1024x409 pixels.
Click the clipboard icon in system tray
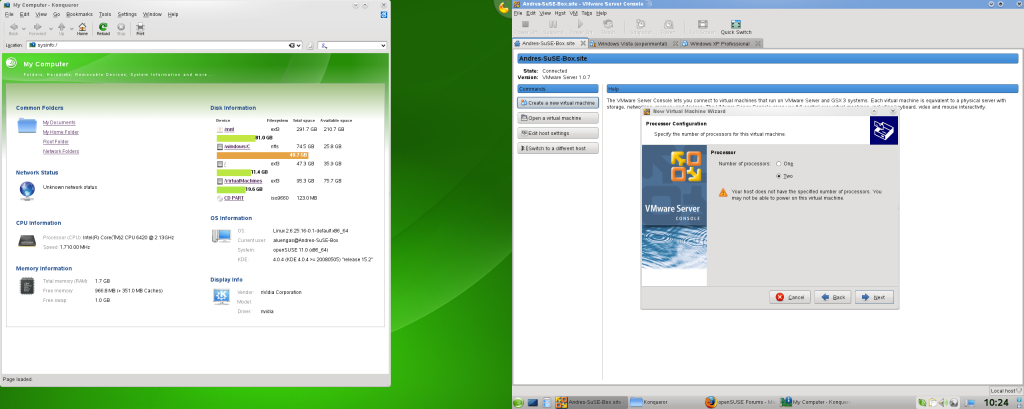pos(933,402)
